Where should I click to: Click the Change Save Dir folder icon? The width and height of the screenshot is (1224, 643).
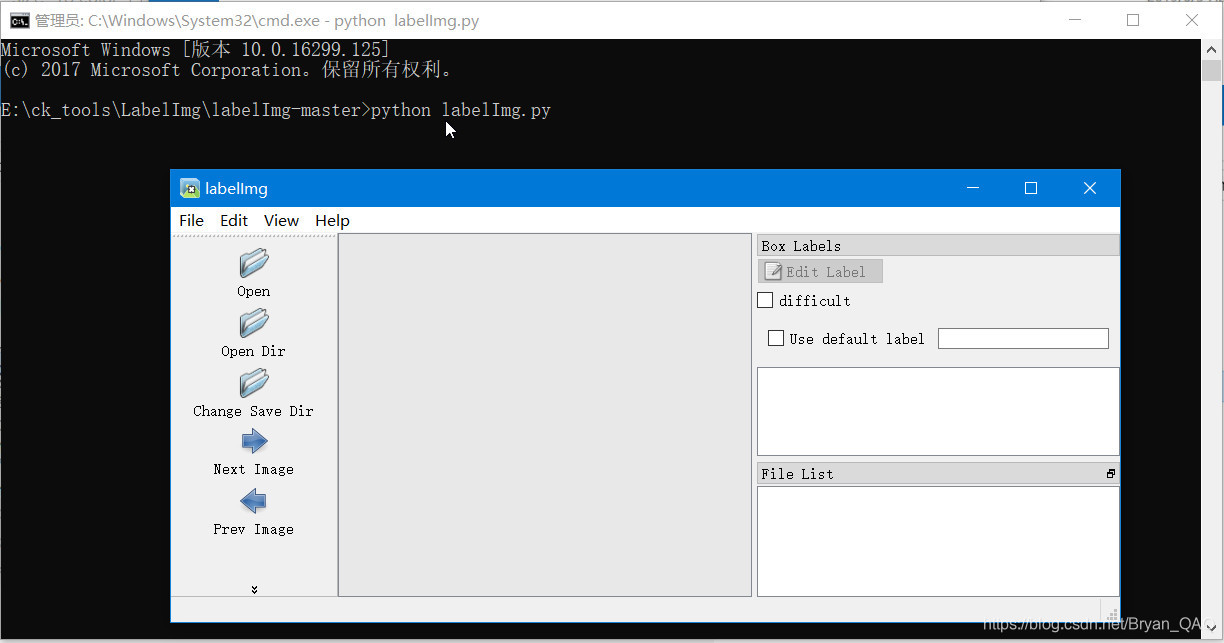tap(254, 384)
